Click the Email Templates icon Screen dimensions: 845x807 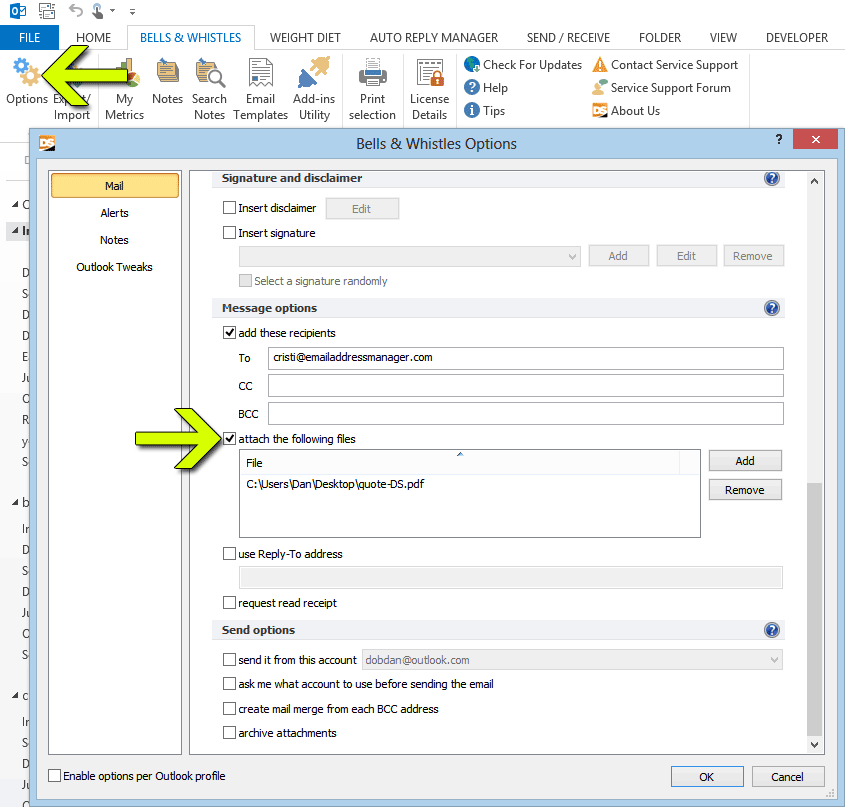pos(260,85)
